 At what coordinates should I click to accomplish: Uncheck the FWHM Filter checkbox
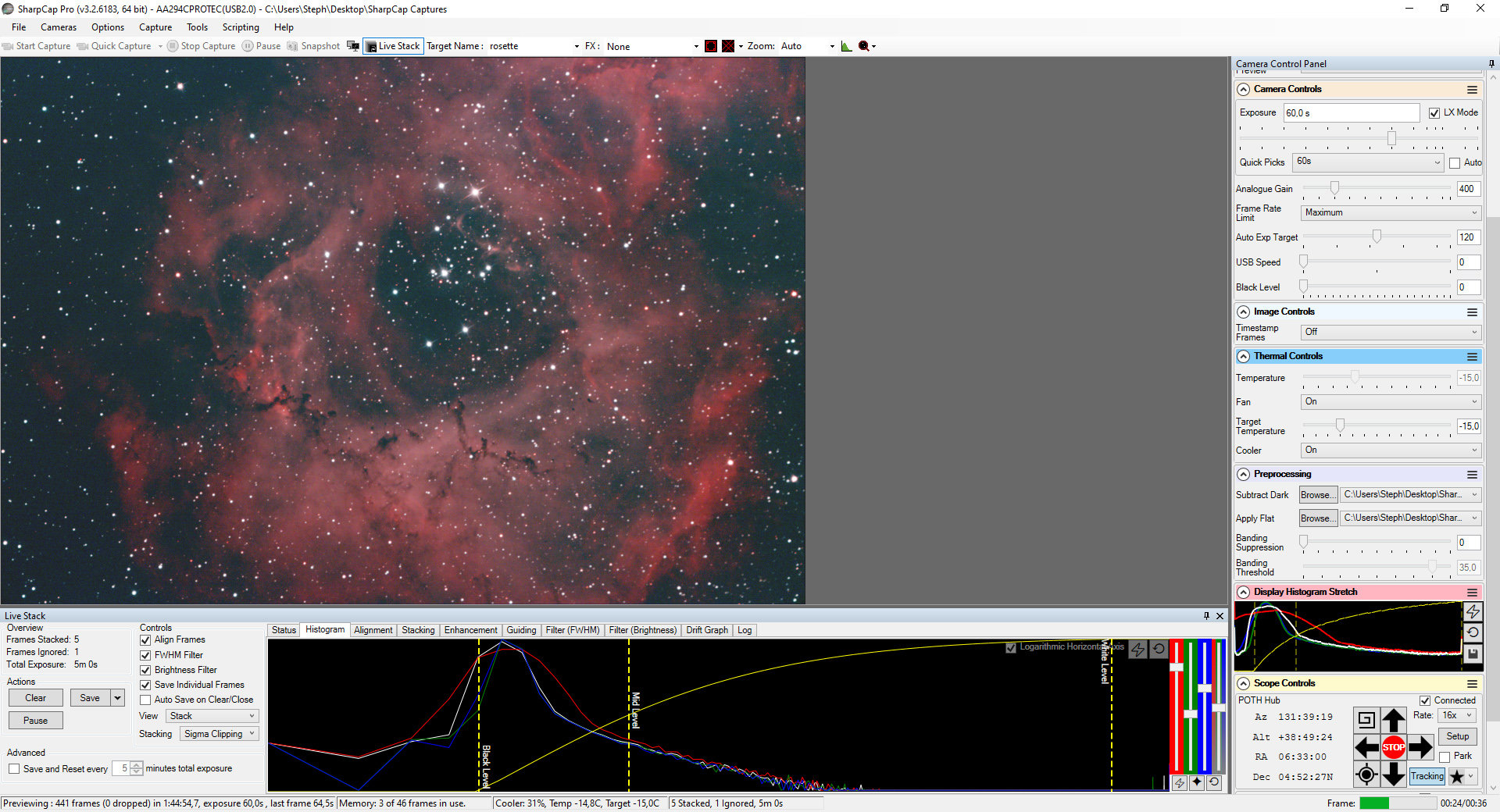(145, 655)
